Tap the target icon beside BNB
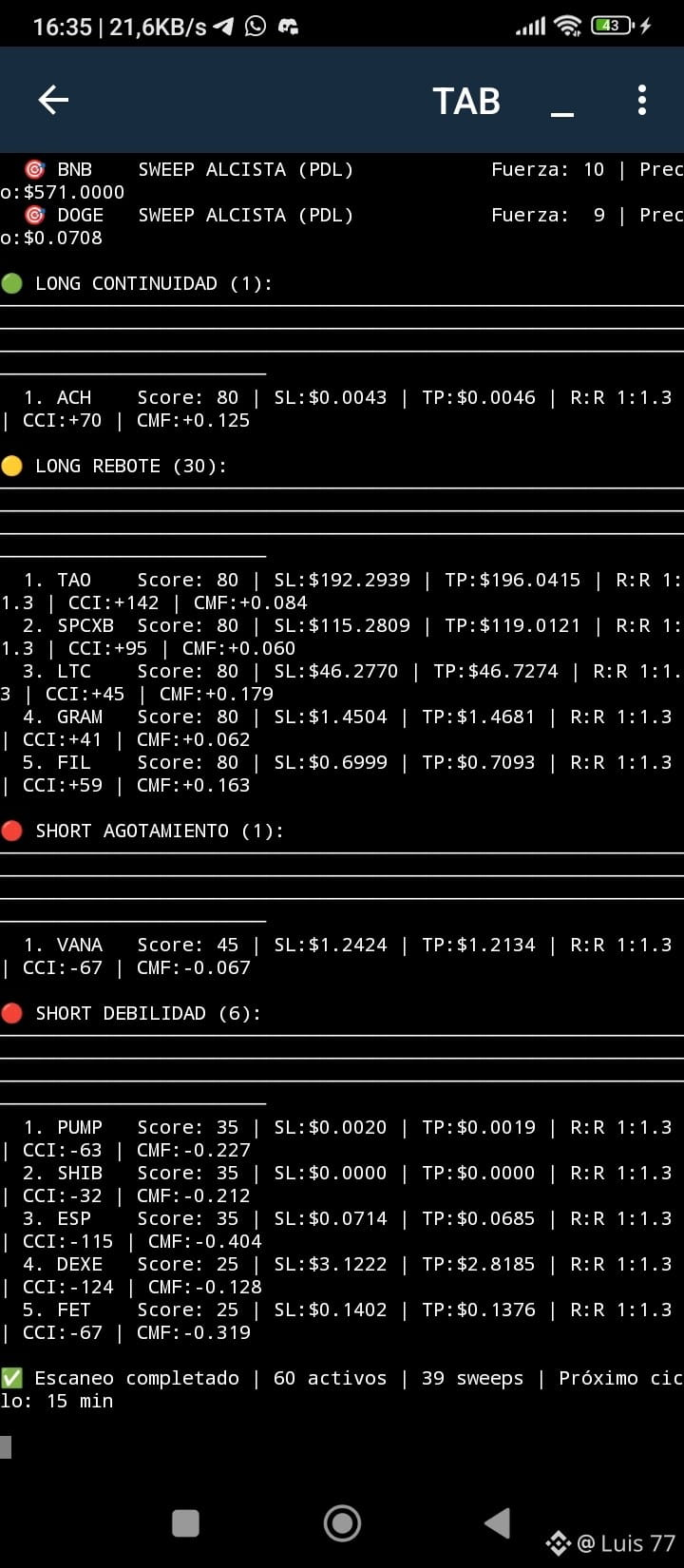This screenshot has height=1568, width=684. 35,169
